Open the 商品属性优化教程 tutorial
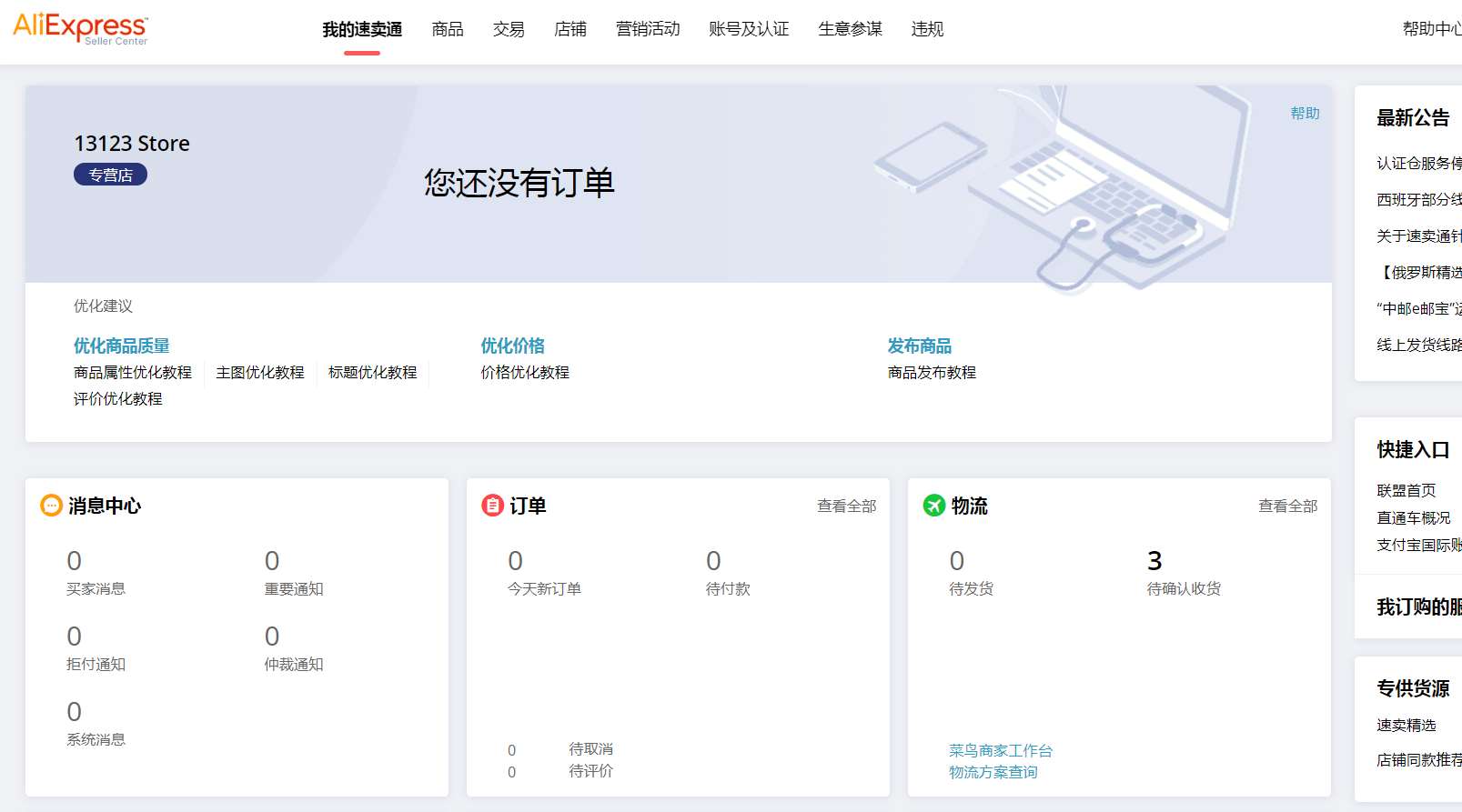 (133, 373)
